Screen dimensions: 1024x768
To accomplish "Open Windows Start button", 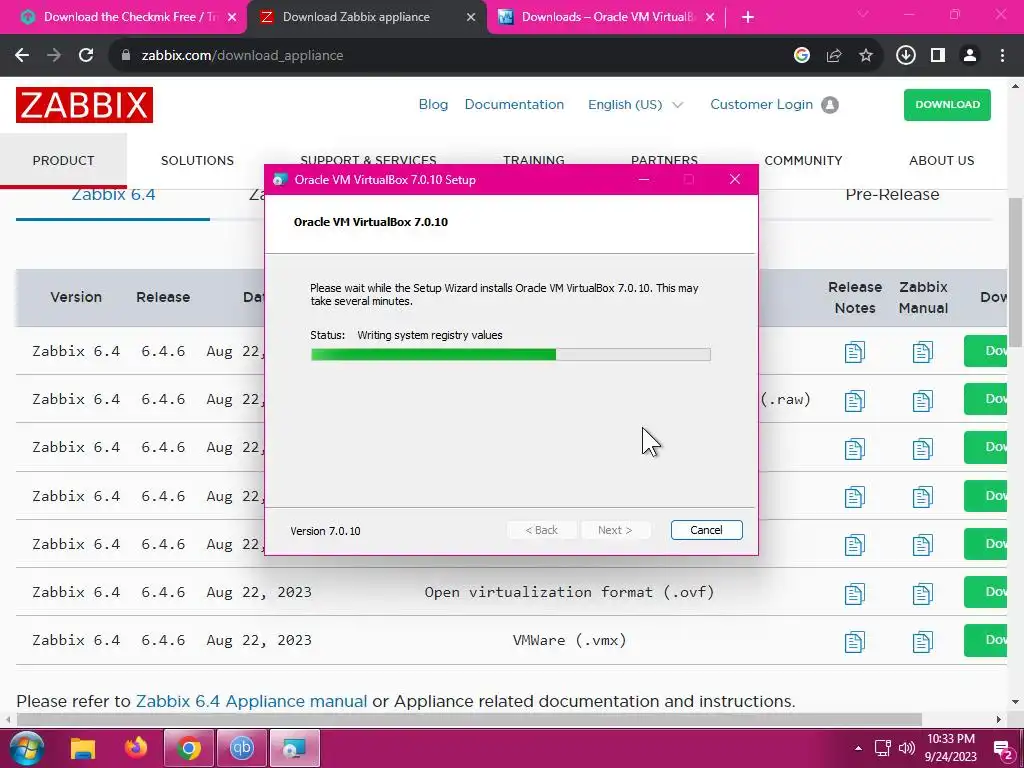I will click(26, 748).
